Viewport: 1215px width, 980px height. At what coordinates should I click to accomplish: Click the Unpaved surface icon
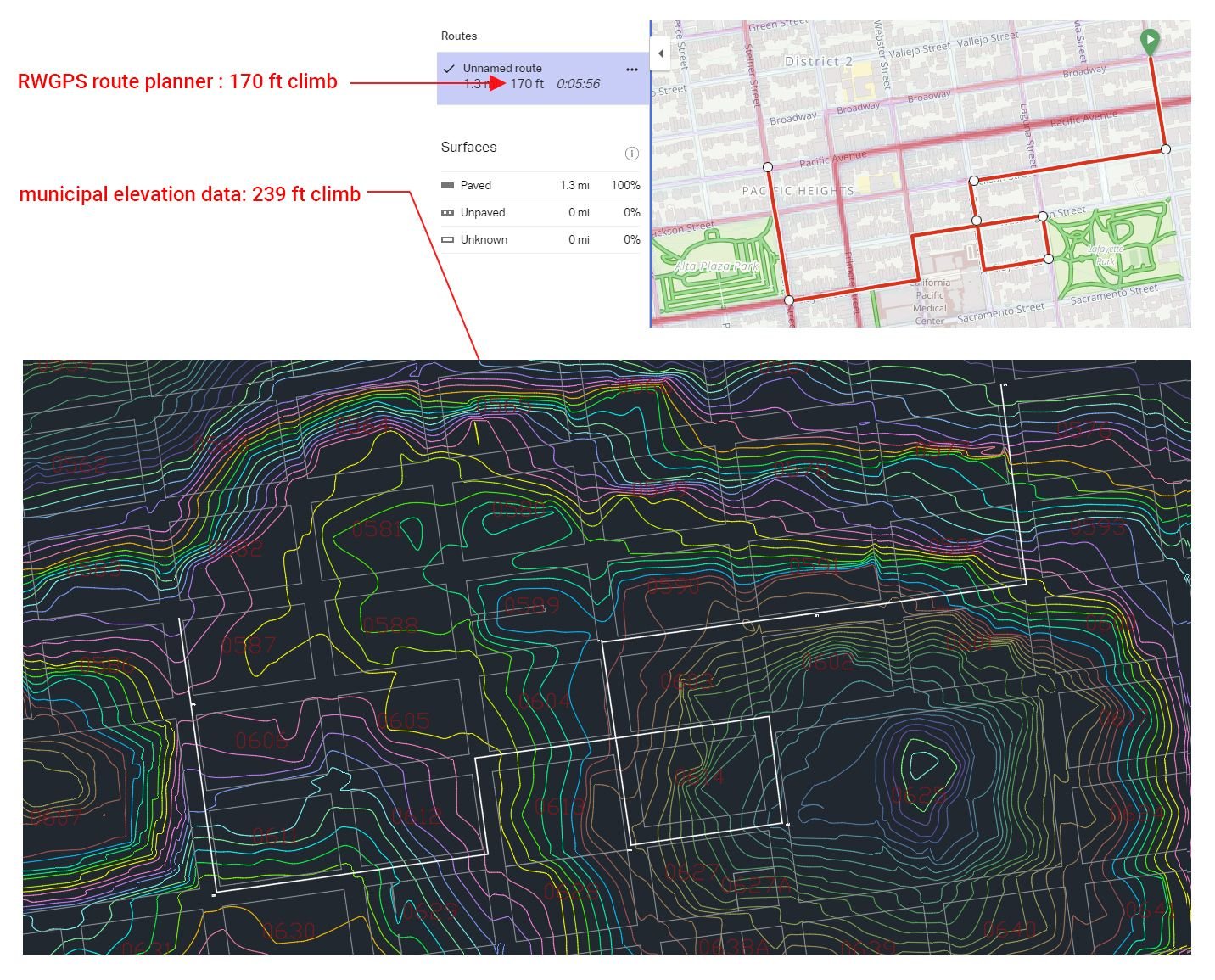coord(447,212)
